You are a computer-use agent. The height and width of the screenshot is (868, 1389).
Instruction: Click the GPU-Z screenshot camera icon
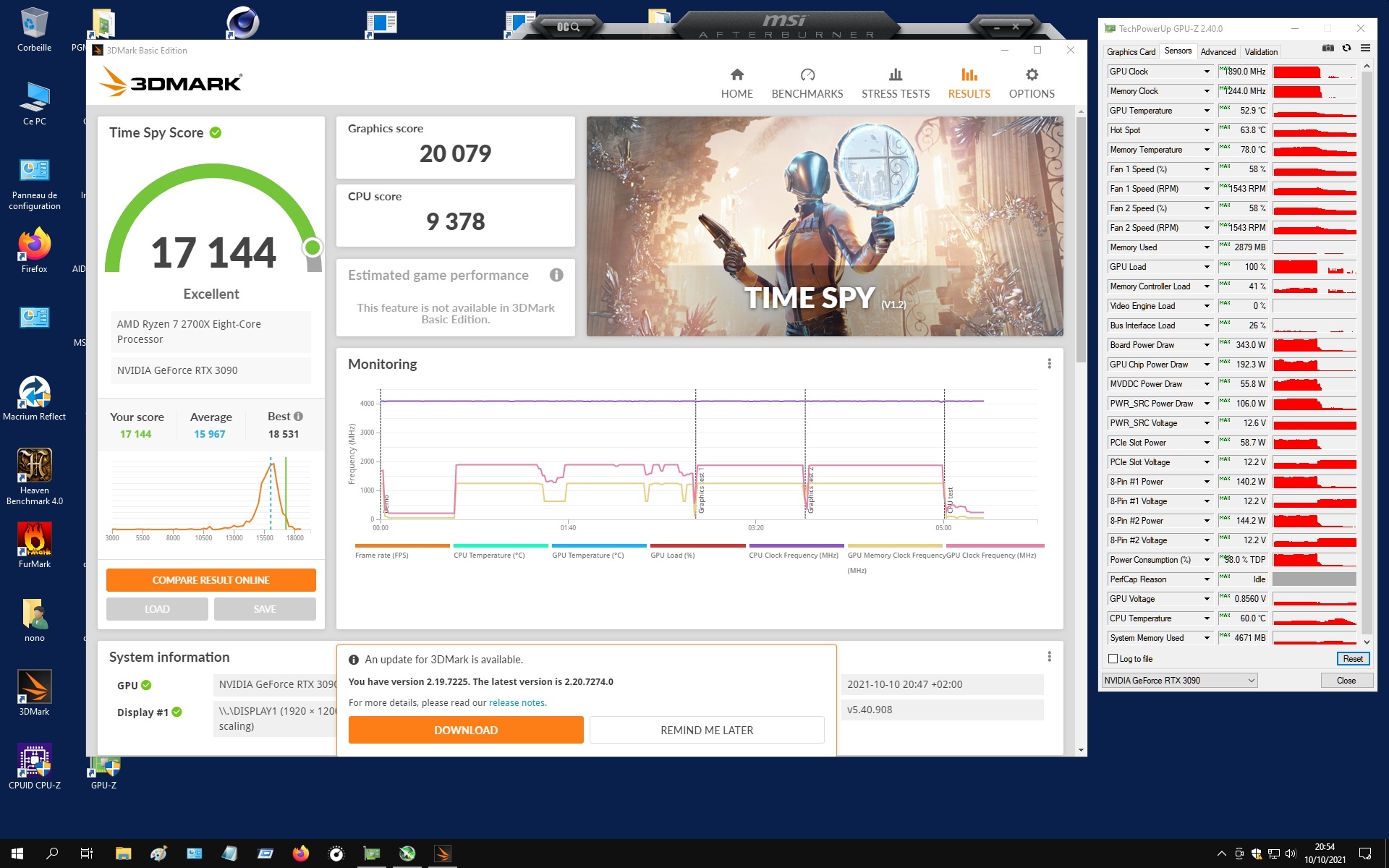pyautogui.click(x=1328, y=48)
